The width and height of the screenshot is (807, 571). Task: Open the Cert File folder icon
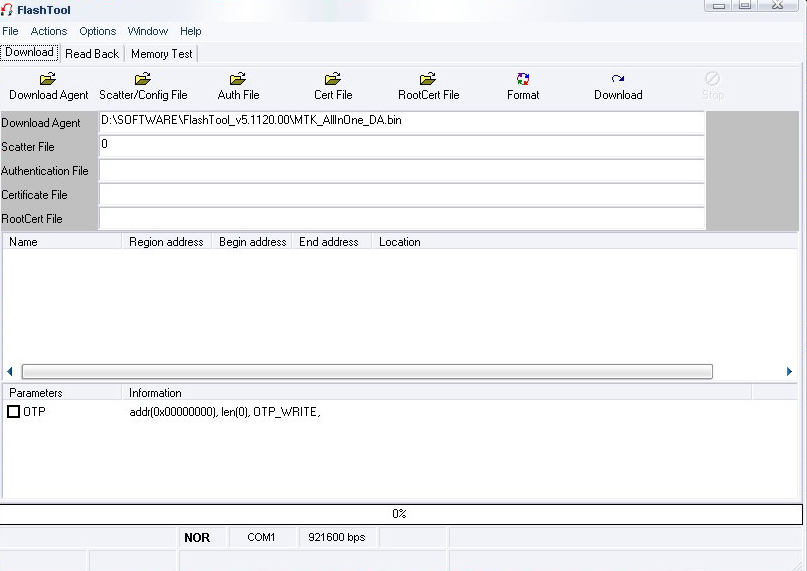pyautogui.click(x=332, y=79)
